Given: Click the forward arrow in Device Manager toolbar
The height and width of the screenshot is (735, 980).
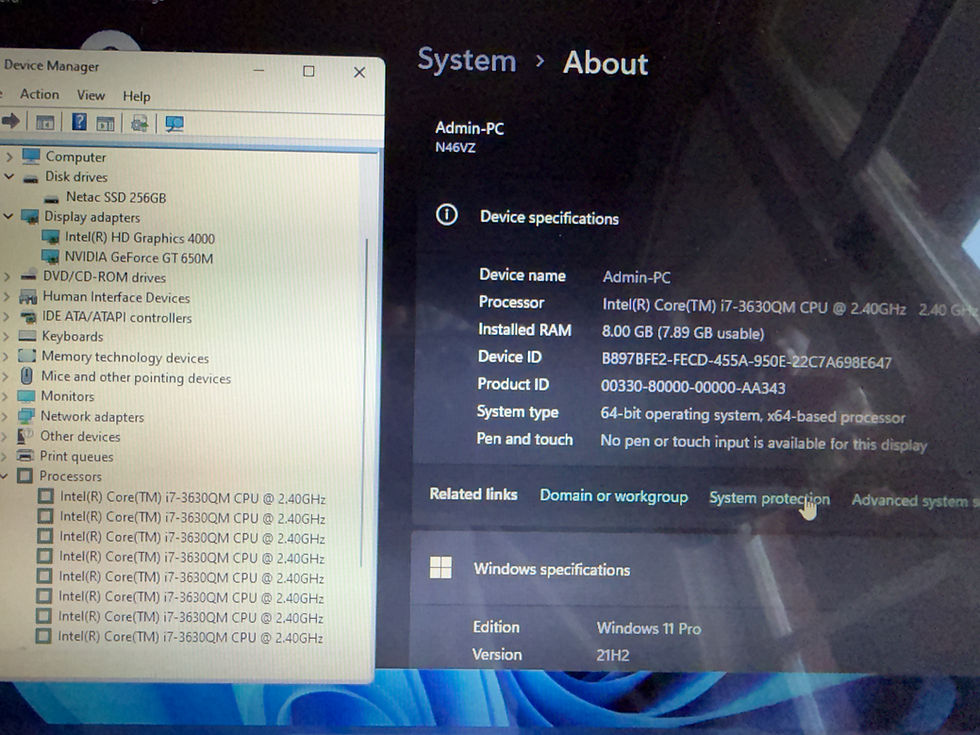Looking at the screenshot, I should (11, 121).
